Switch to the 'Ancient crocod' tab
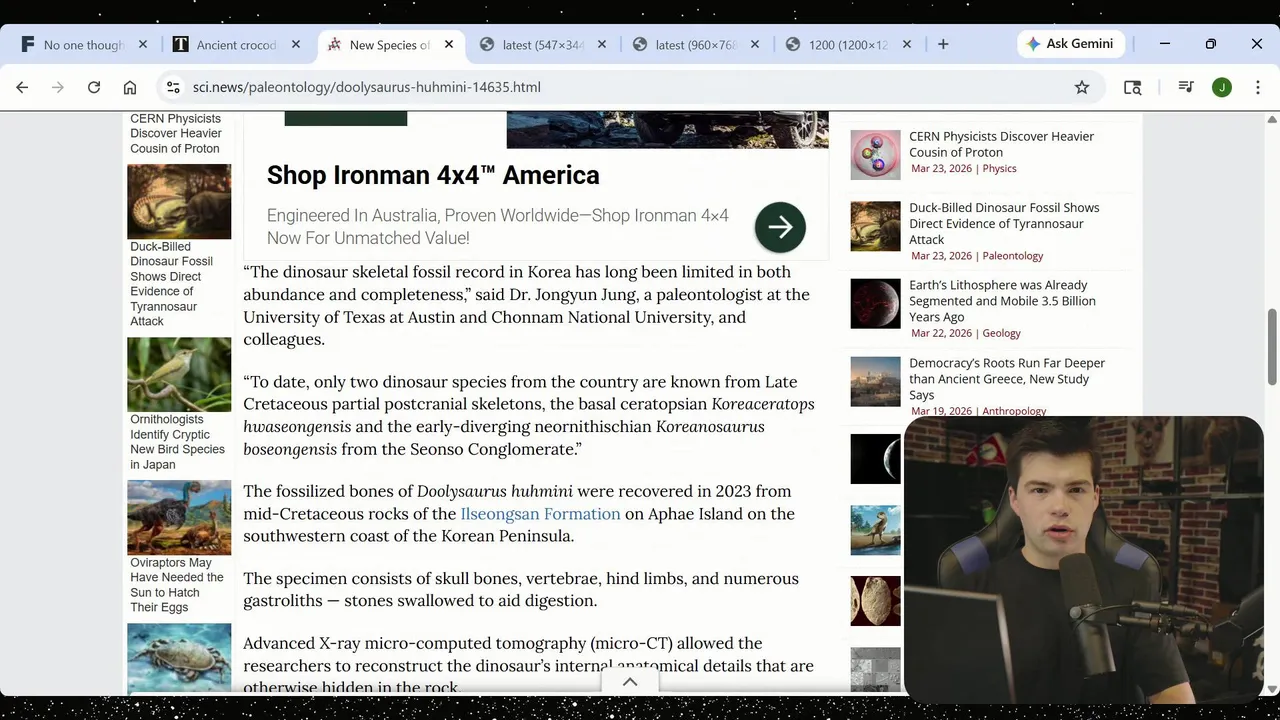The height and width of the screenshot is (720, 1280). (237, 44)
